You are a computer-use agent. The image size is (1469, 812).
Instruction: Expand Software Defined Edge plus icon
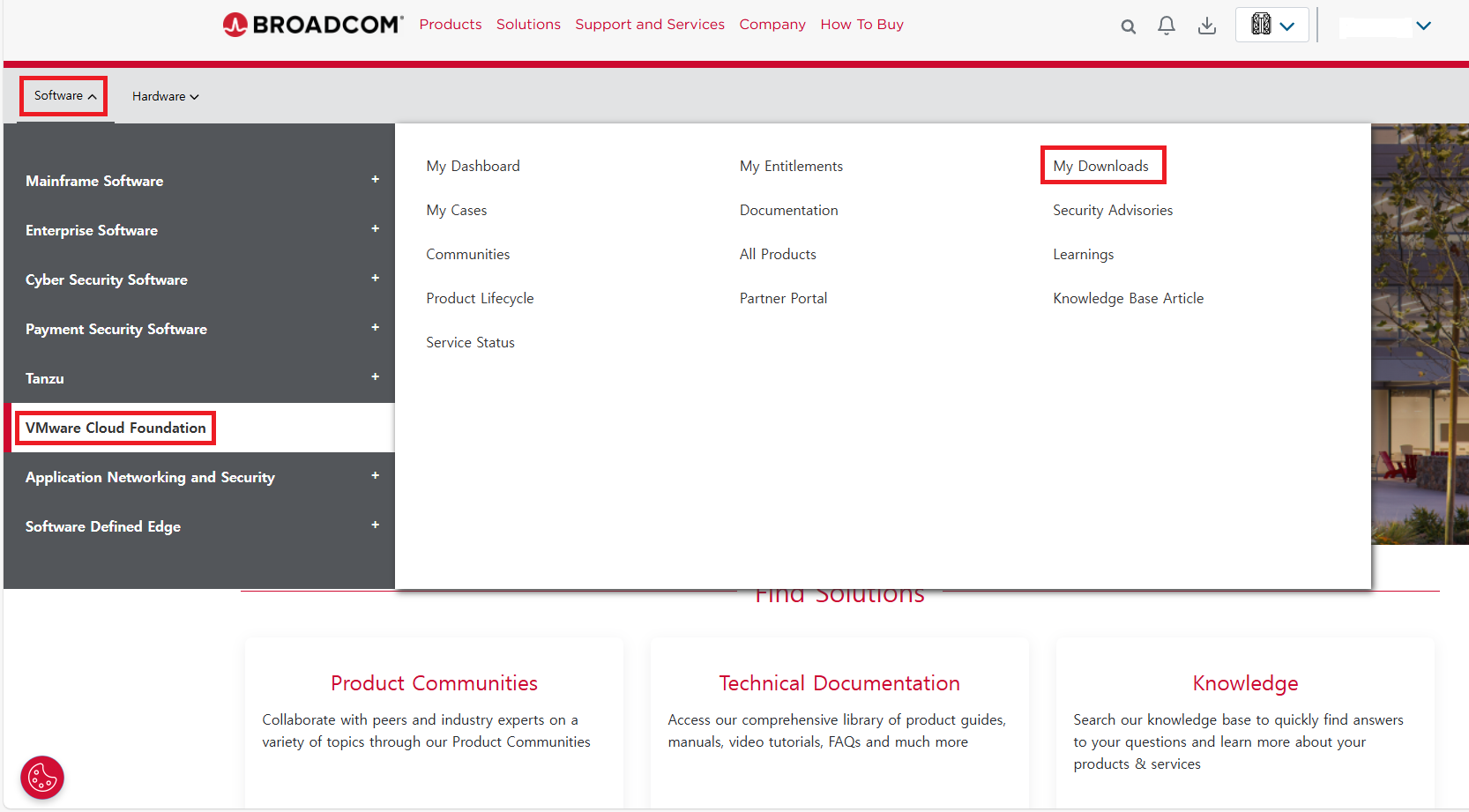(375, 525)
